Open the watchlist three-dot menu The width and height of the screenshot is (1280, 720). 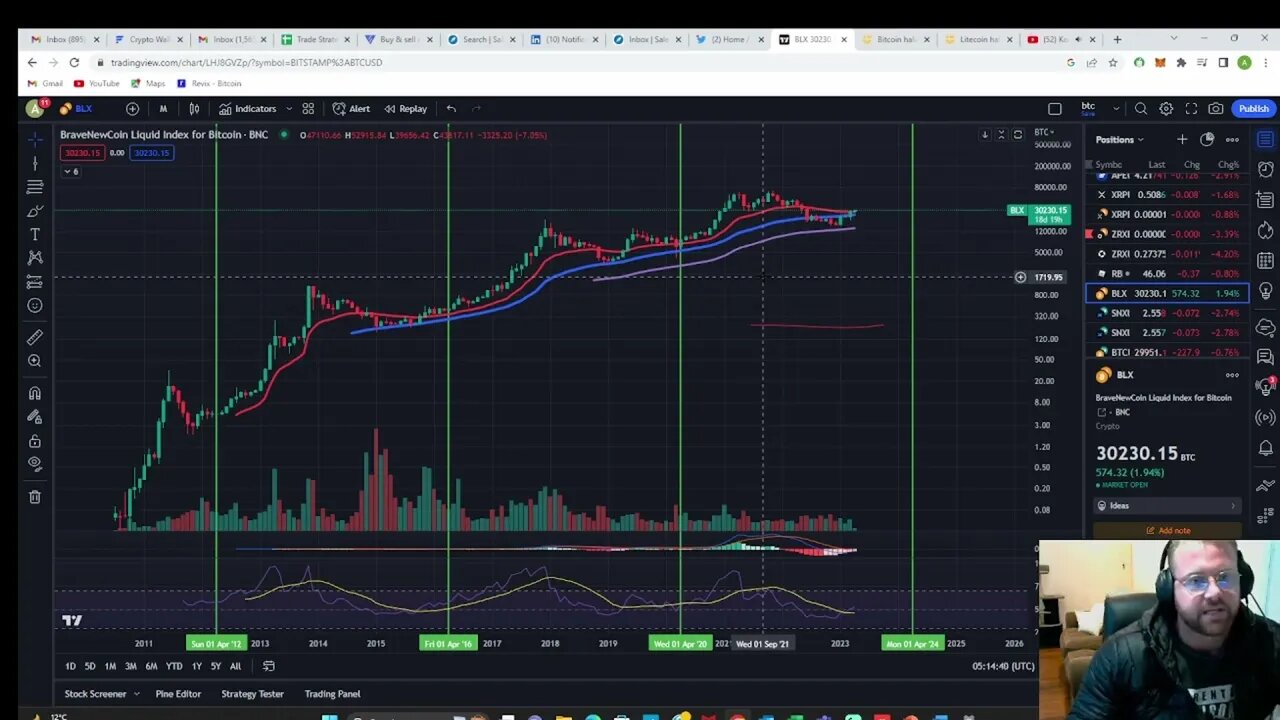[1232, 140]
